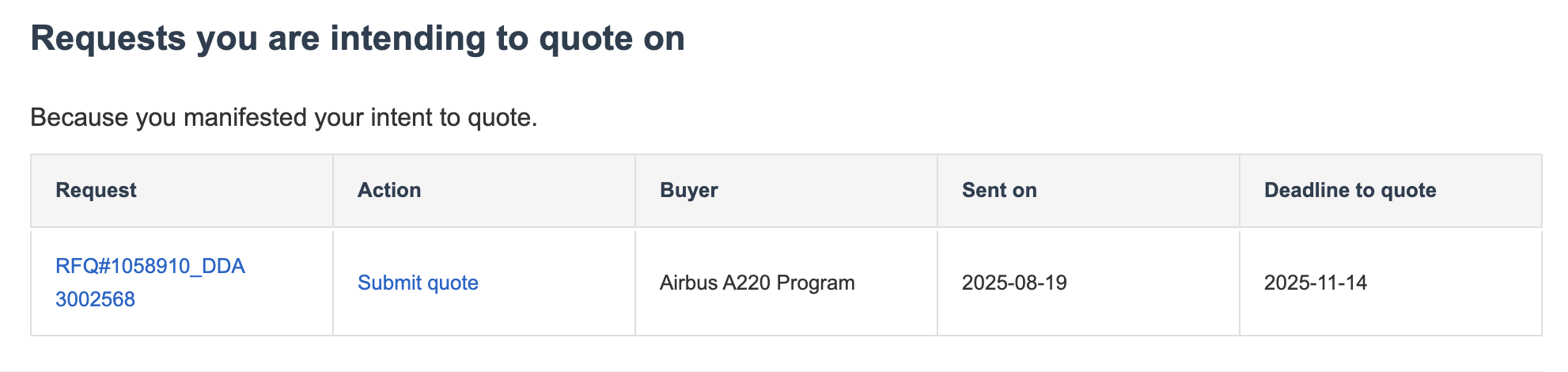Click the deadline date 2025-11-14

(x=1316, y=283)
